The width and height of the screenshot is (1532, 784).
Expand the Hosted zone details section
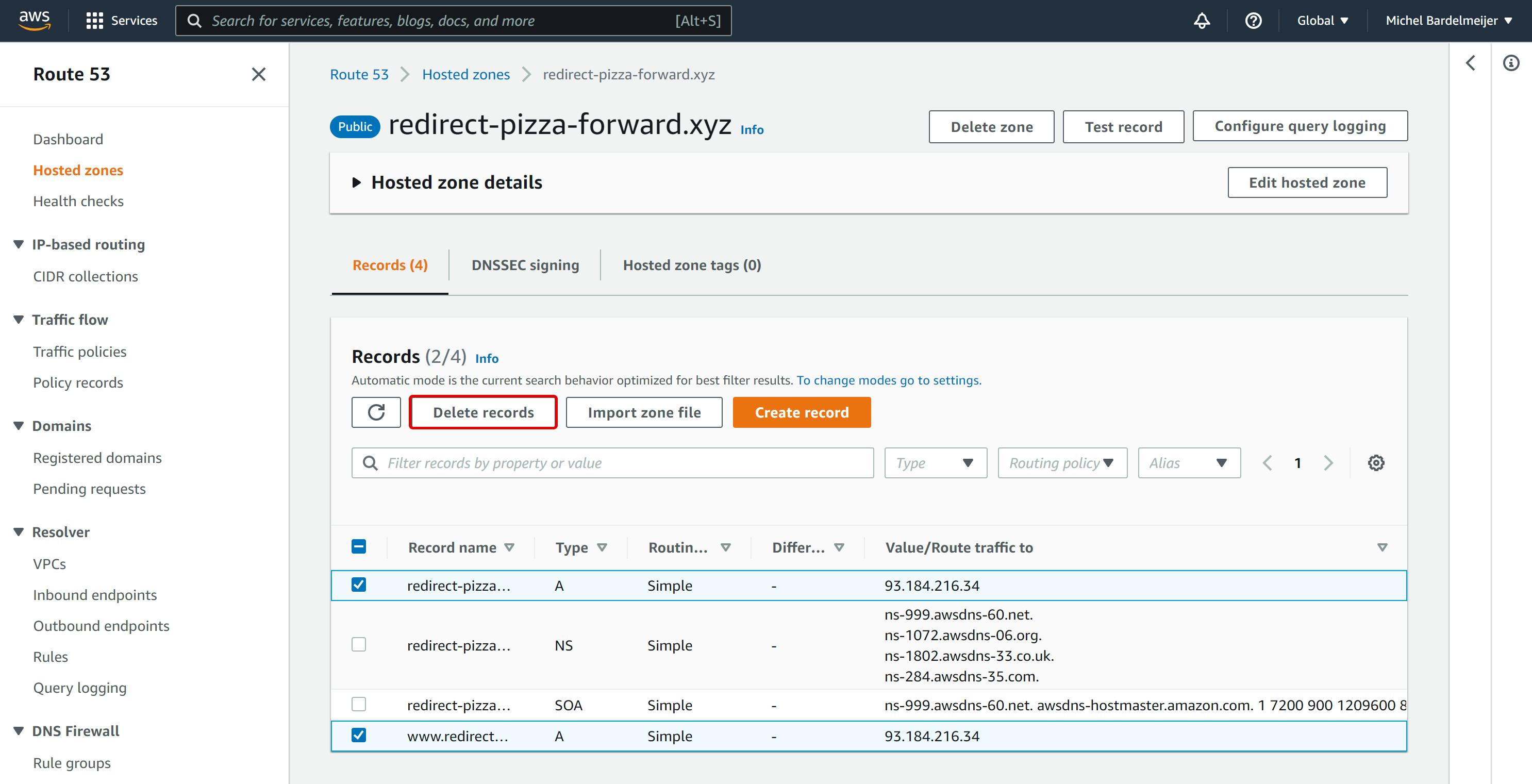click(x=357, y=182)
